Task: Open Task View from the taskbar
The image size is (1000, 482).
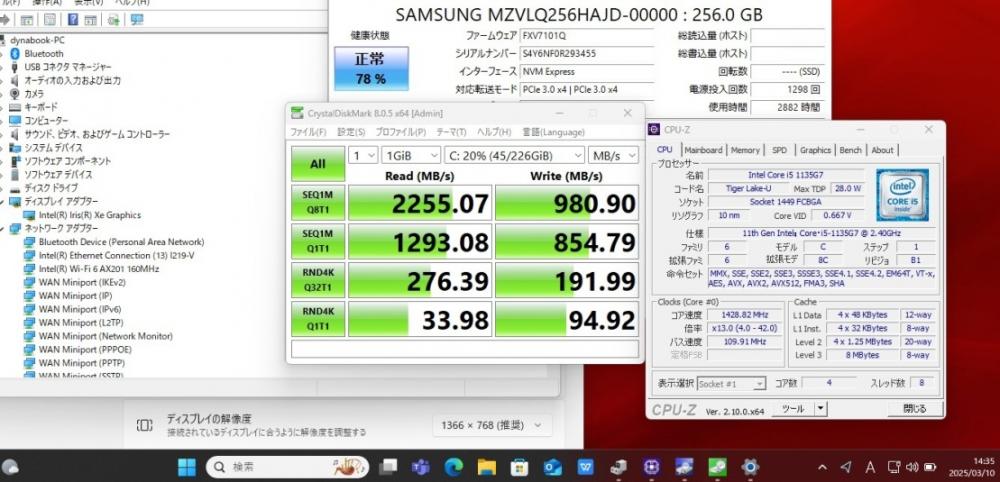Action: (388, 467)
